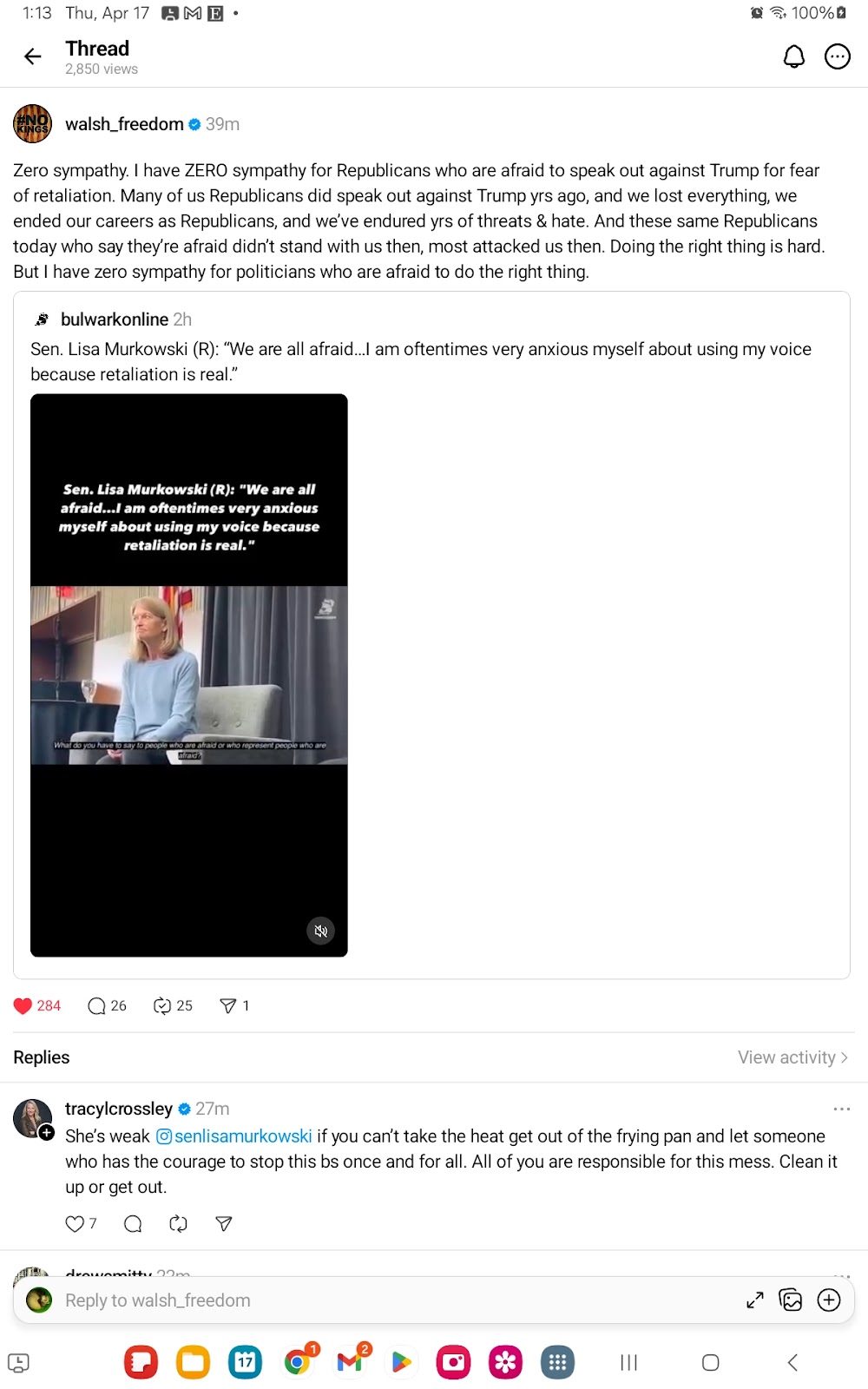Play the Sen. Lisa Murkowski video
The width and height of the screenshot is (868, 1389).
click(189, 675)
